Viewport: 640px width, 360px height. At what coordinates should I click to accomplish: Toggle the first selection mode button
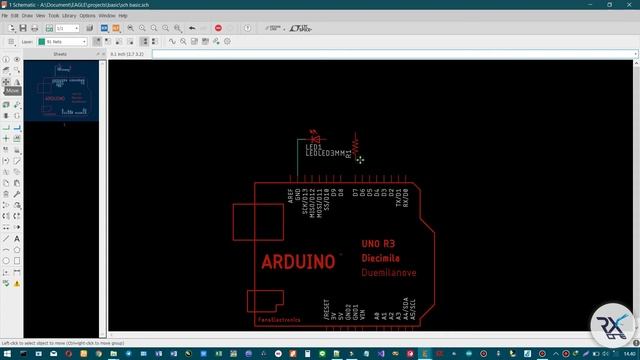click(x=97, y=42)
